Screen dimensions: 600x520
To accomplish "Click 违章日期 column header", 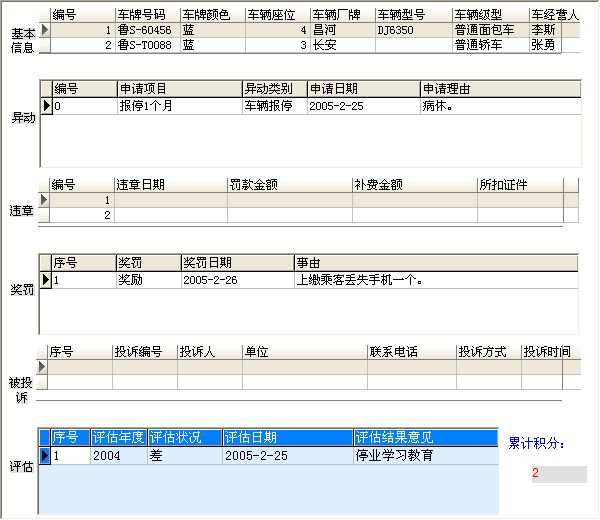I will (x=171, y=185).
